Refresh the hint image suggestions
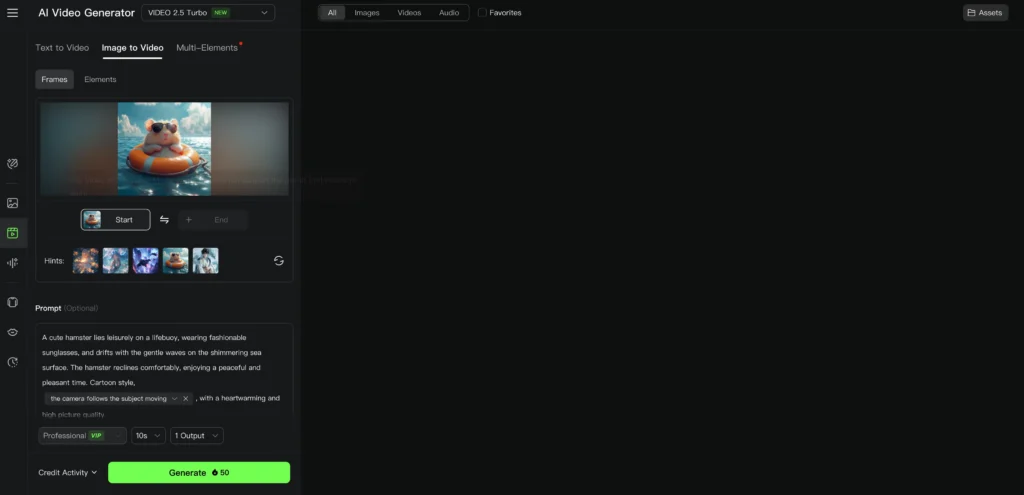The height and width of the screenshot is (495, 1024). (x=279, y=261)
